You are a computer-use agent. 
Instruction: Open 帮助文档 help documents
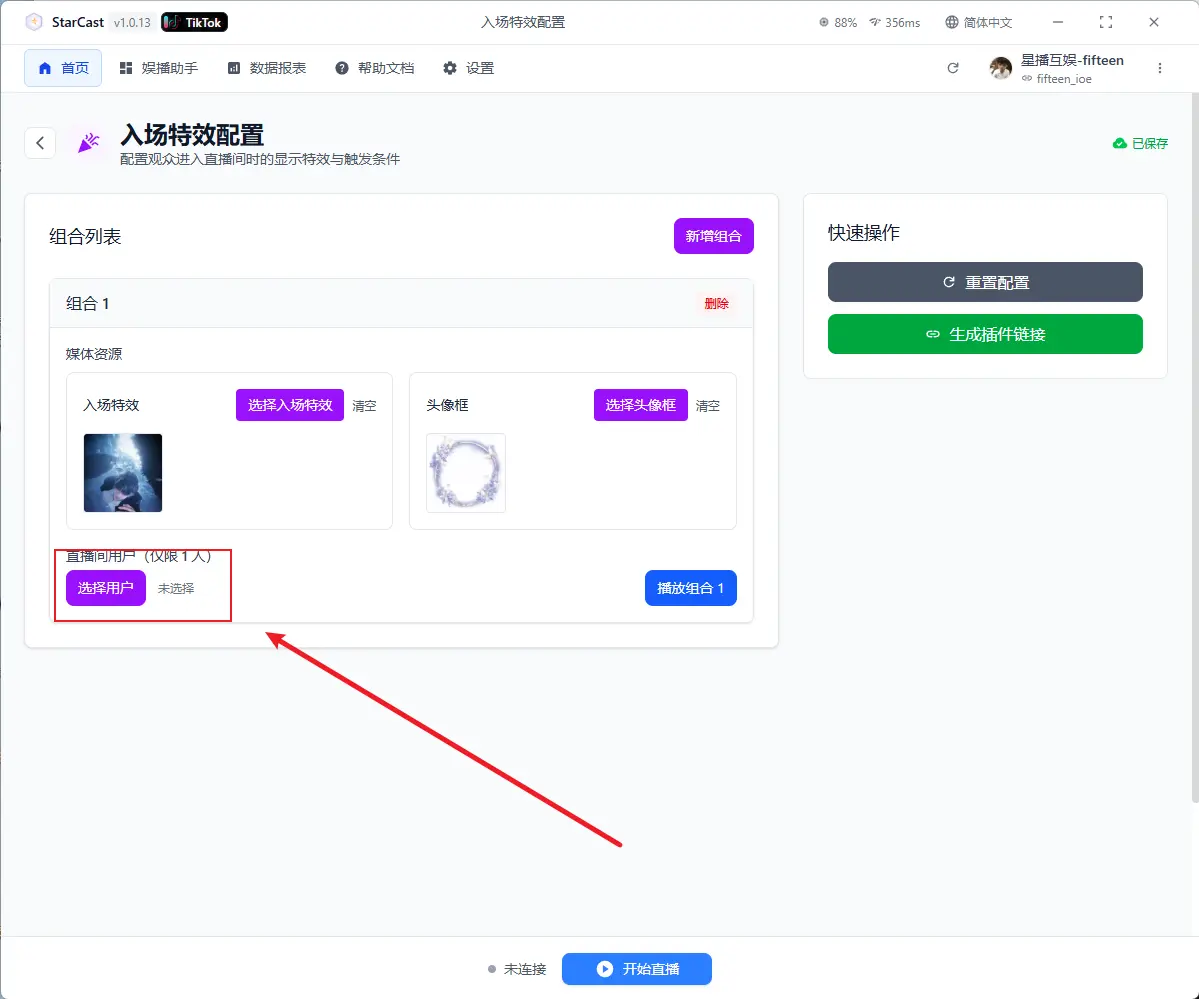[x=374, y=68]
